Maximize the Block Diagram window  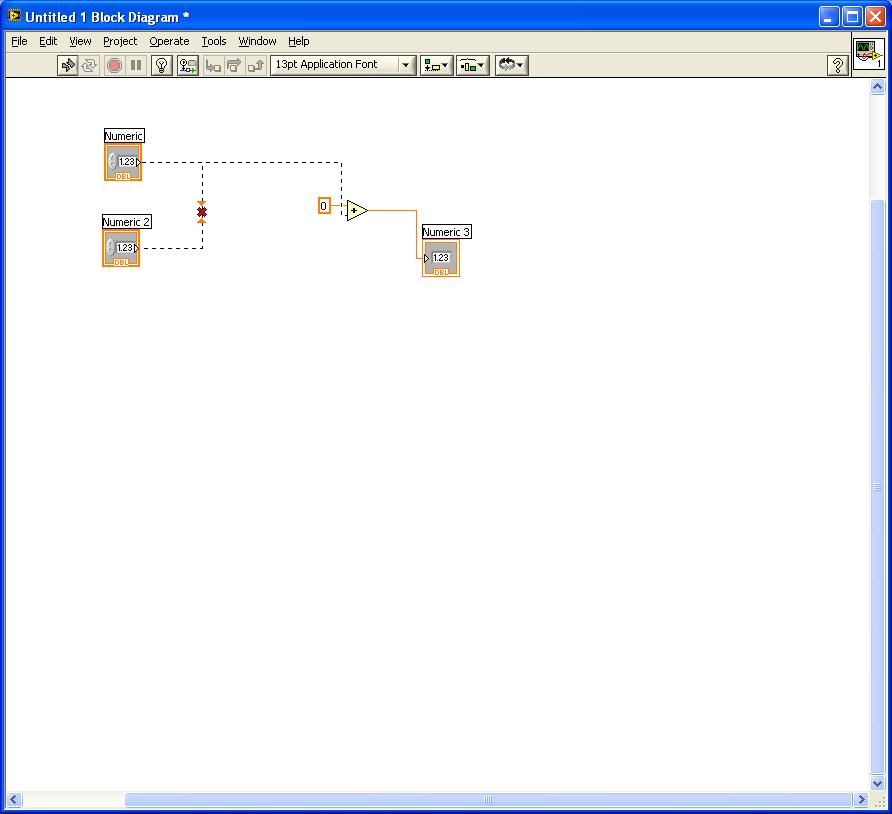(852, 17)
